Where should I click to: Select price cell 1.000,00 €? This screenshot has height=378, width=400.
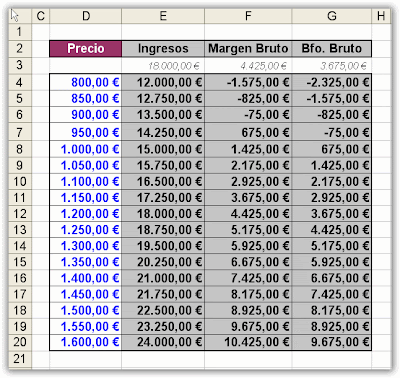click(86, 149)
